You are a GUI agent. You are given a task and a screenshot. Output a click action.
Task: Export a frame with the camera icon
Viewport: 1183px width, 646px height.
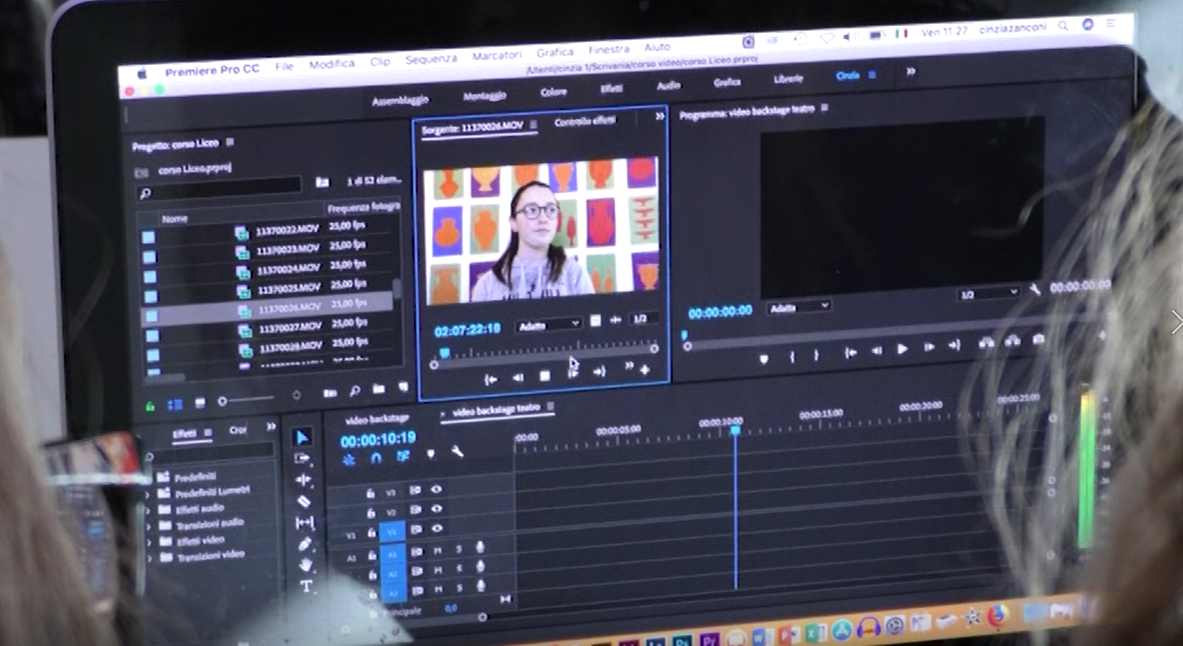[1039, 340]
